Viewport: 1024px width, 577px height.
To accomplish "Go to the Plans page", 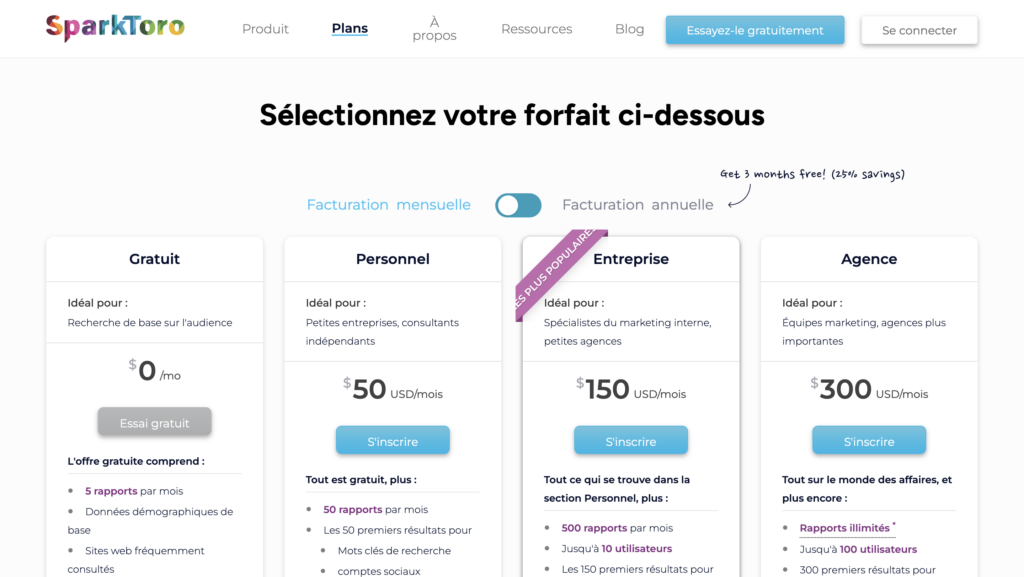I will tap(350, 29).
